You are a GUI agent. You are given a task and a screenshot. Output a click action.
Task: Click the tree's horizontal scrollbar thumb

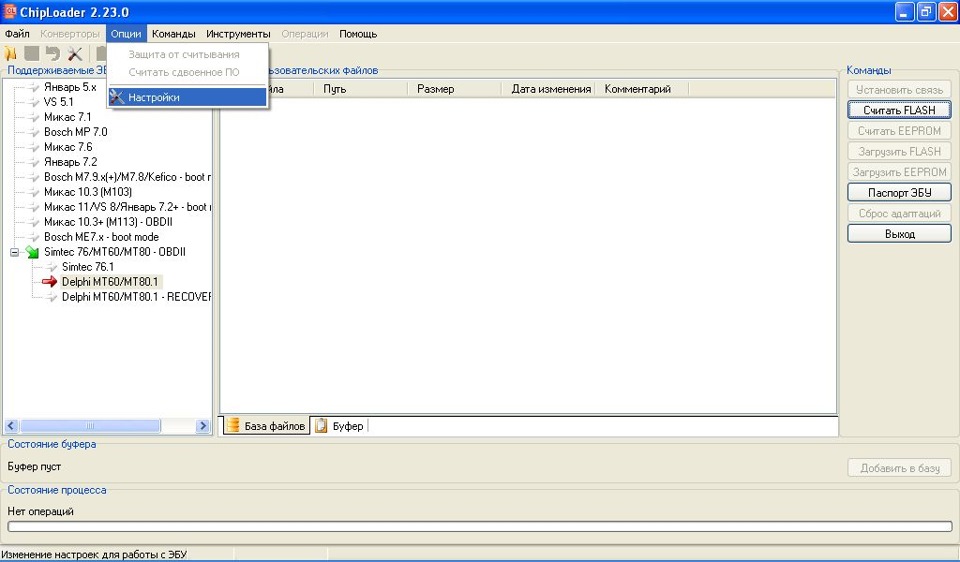[90, 425]
